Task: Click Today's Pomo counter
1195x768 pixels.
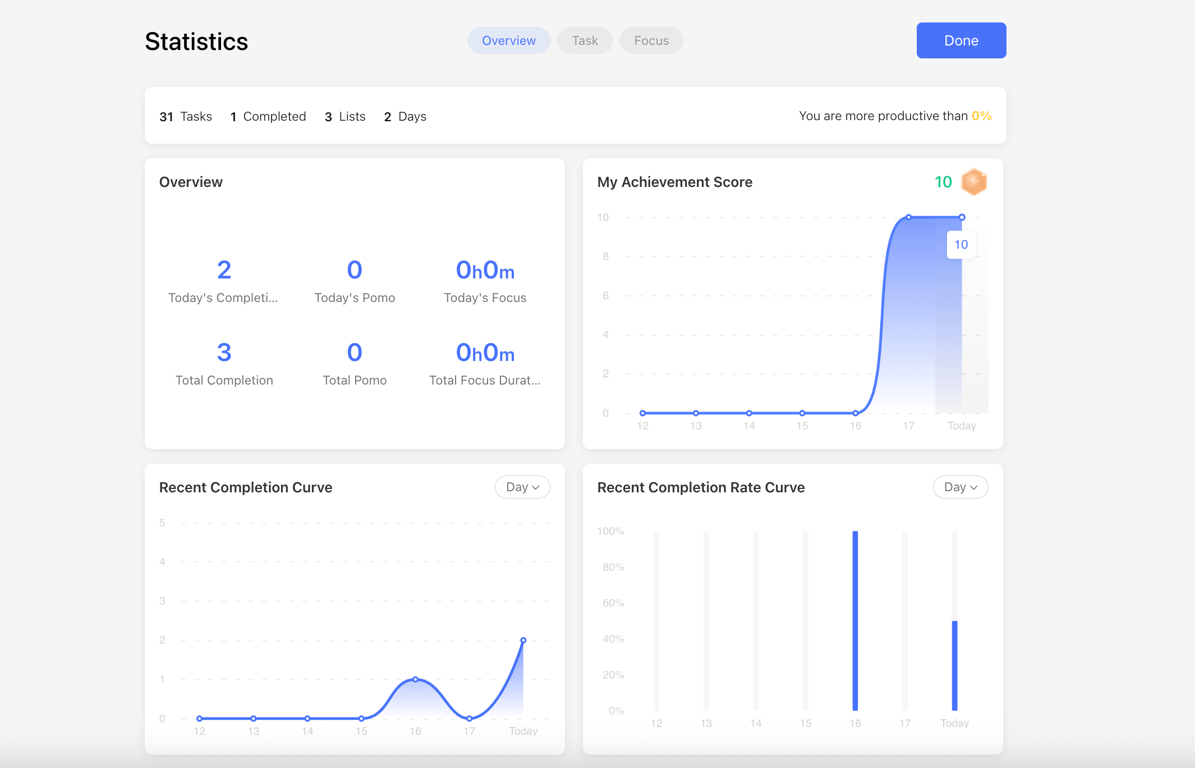Action: [354, 269]
